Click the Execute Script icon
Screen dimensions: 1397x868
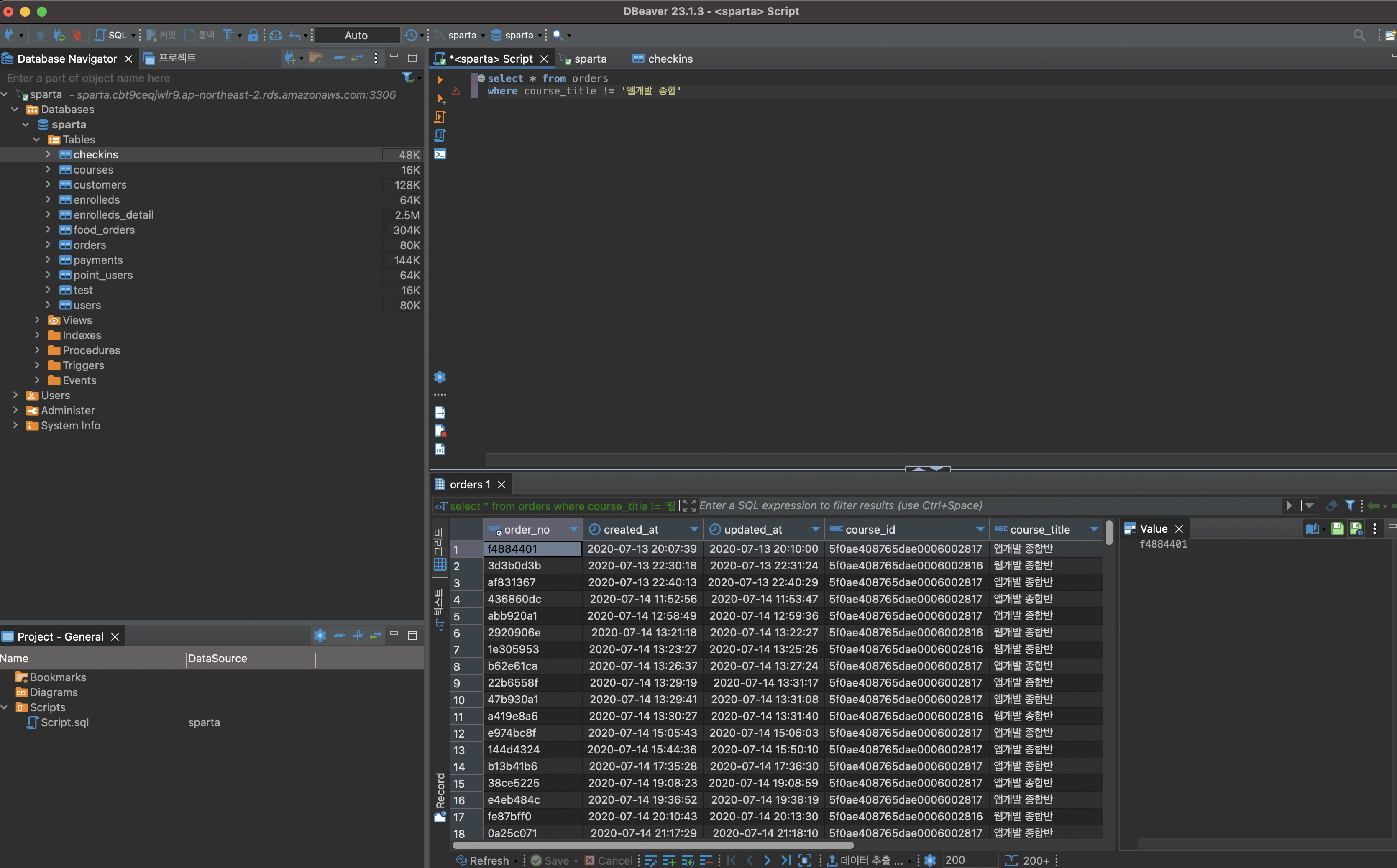click(x=440, y=117)
